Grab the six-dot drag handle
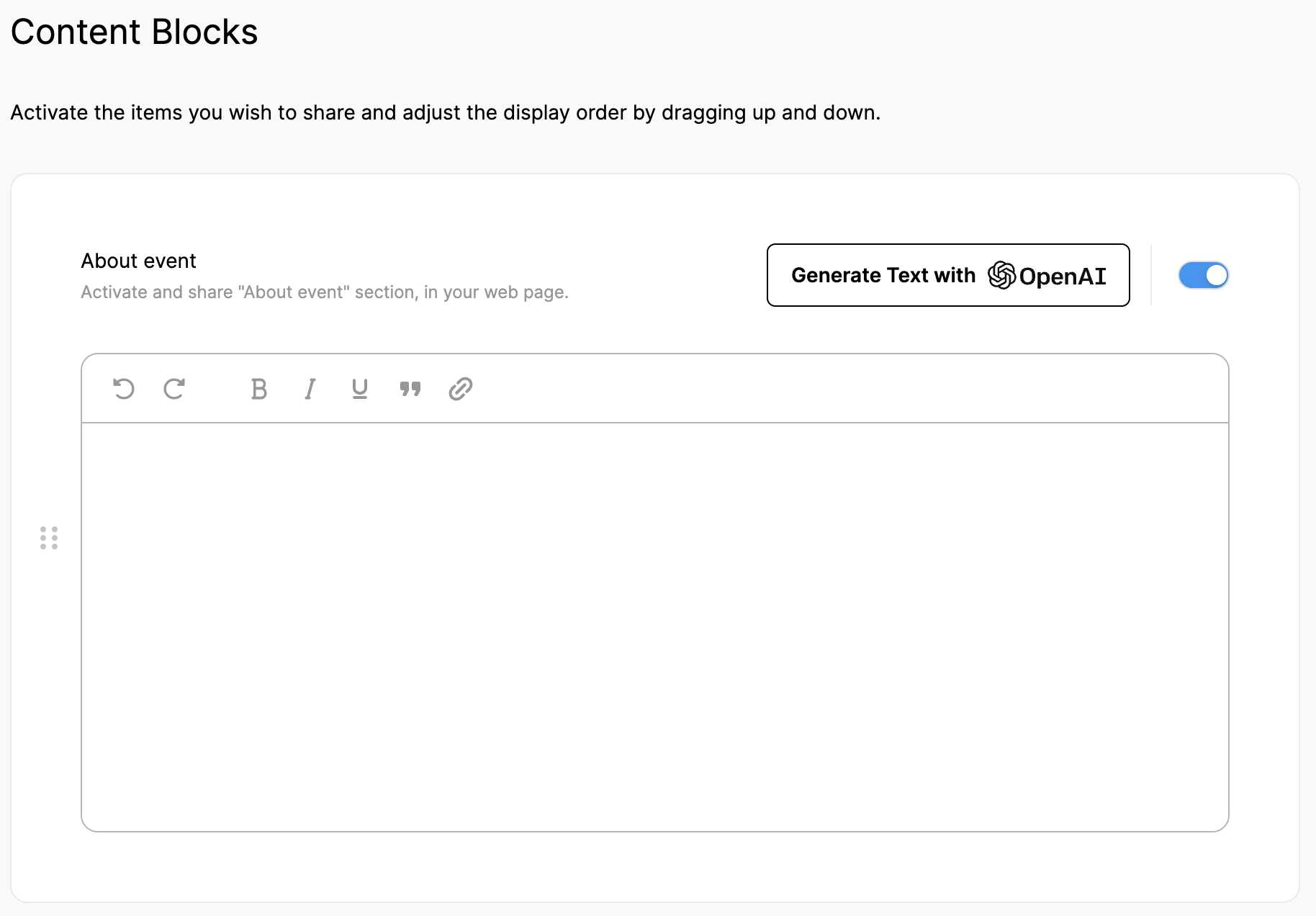 49,538
